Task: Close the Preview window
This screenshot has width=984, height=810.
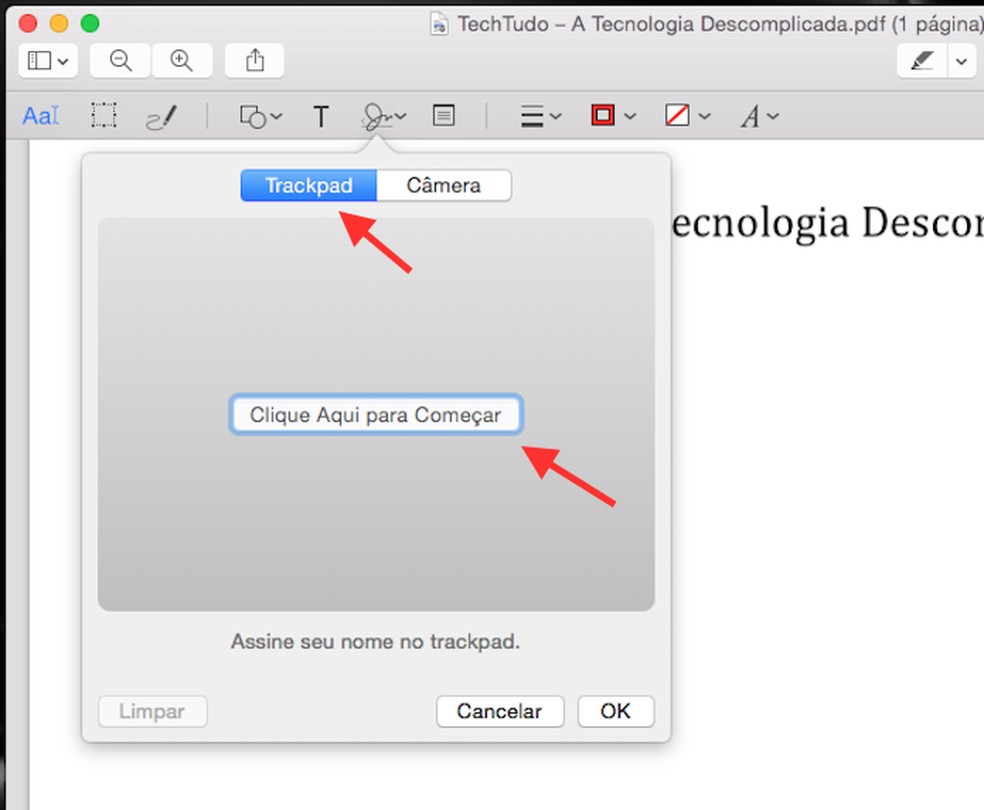Action: pyautogui.click(x=28, y=23)
